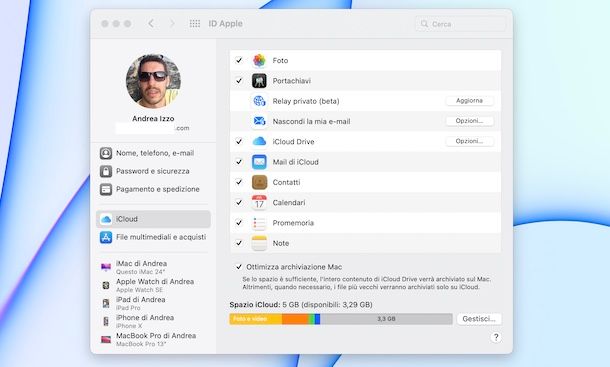Click the Portachiavi keychain icon
Viewport: 610px width, 367px height.
coord(259,81)
